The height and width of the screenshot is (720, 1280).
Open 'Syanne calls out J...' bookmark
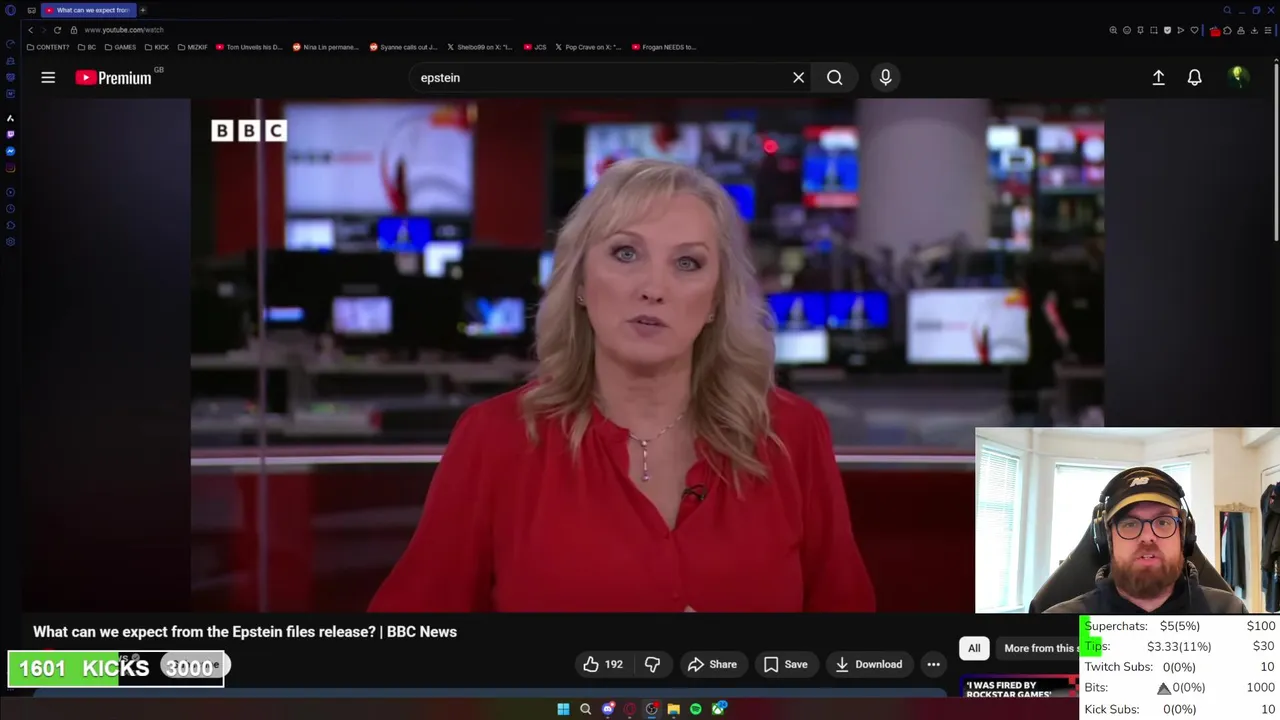coord(403,47)
